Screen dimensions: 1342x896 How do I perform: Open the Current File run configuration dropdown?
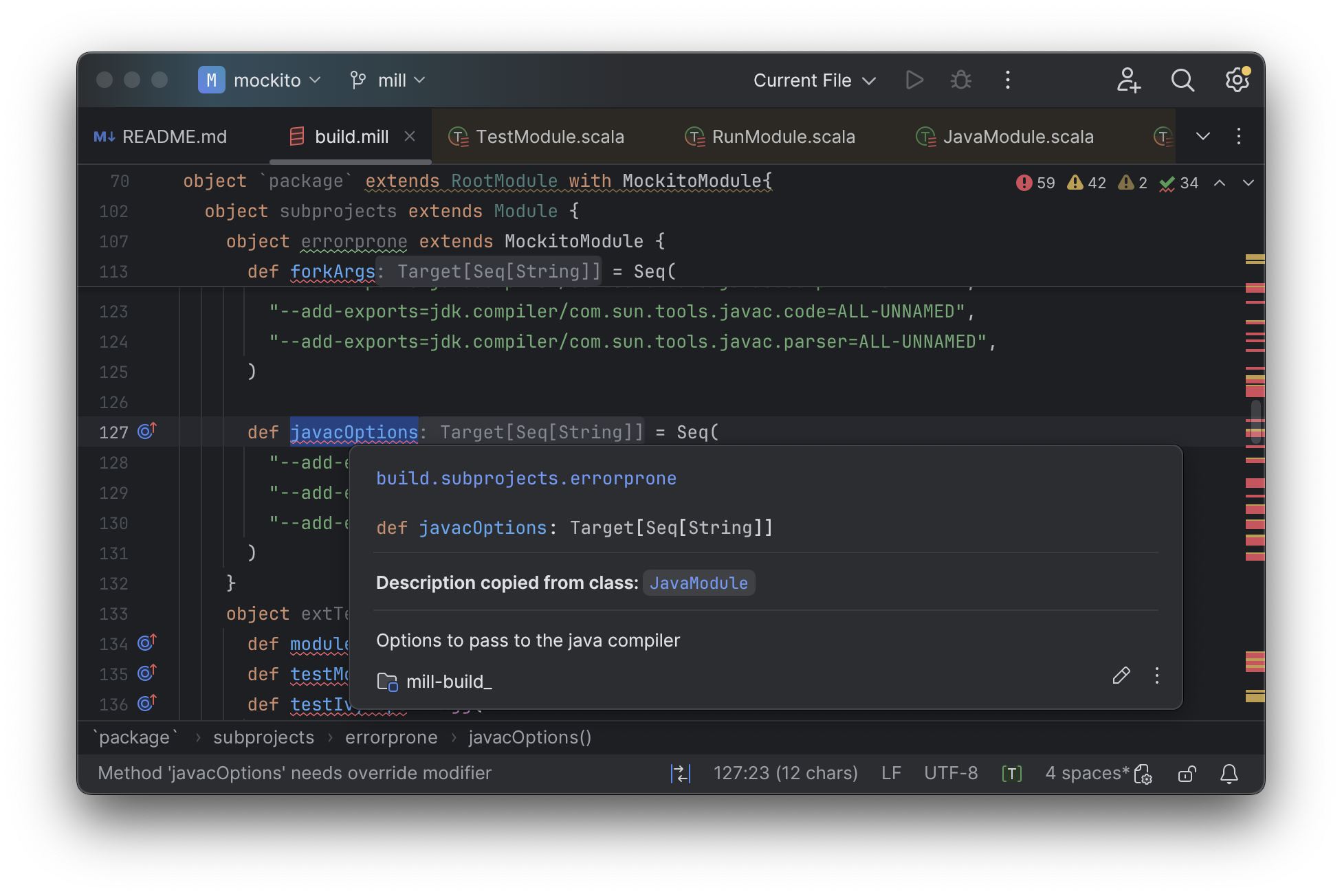tap(813, 80)
